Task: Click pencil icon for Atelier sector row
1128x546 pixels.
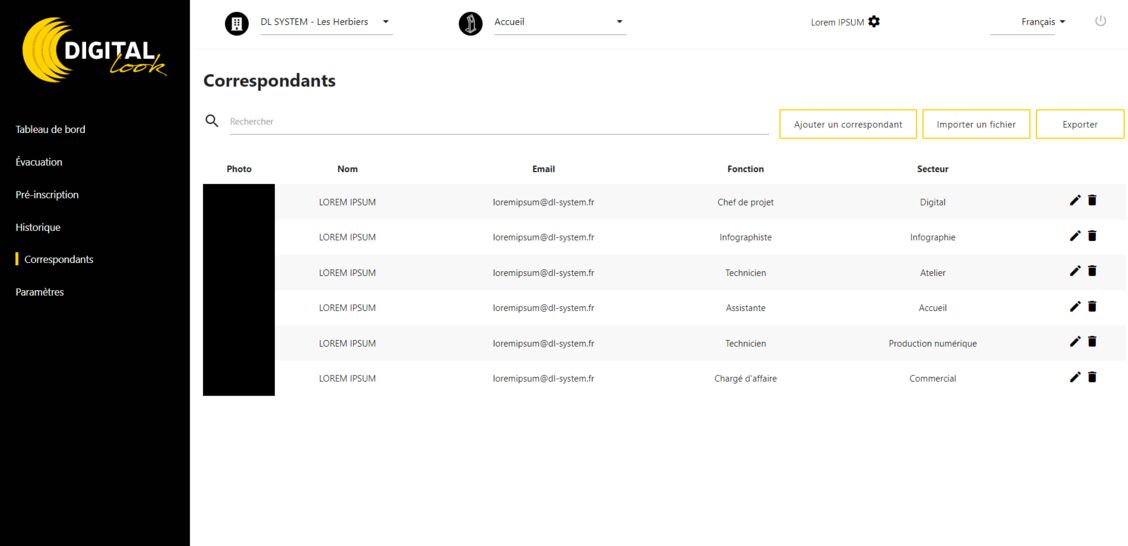Action: pyautogui.click(x=1075, y=271)
